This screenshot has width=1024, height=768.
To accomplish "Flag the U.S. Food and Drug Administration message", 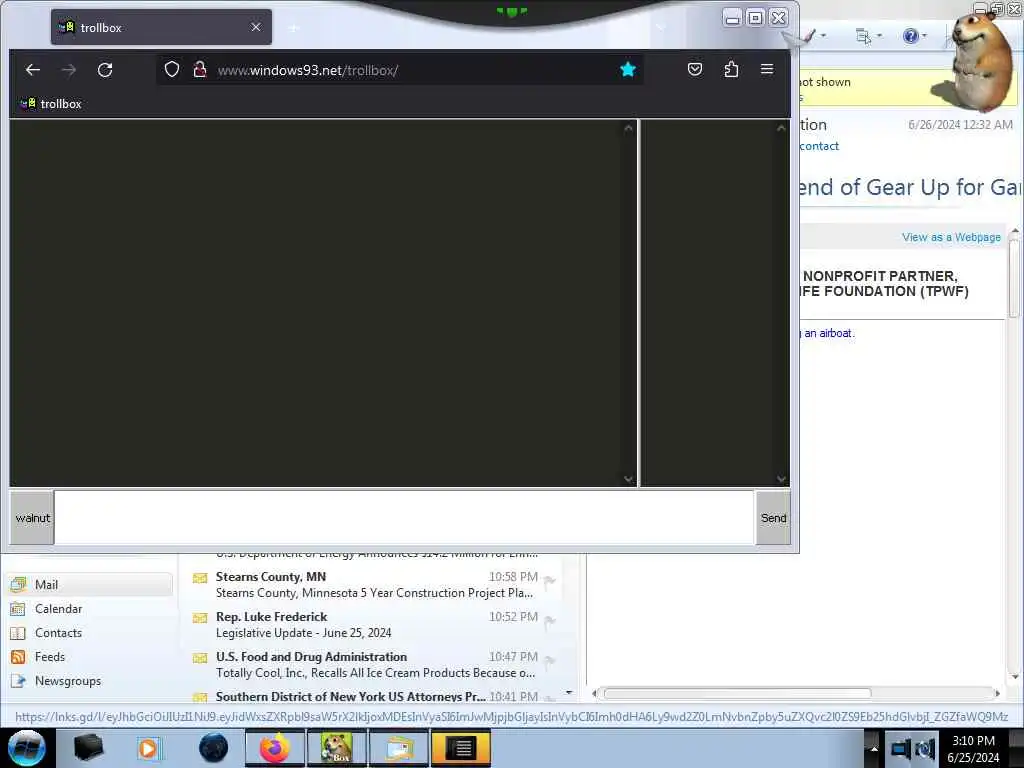I will pyautogui.click(x=550, y=661).
